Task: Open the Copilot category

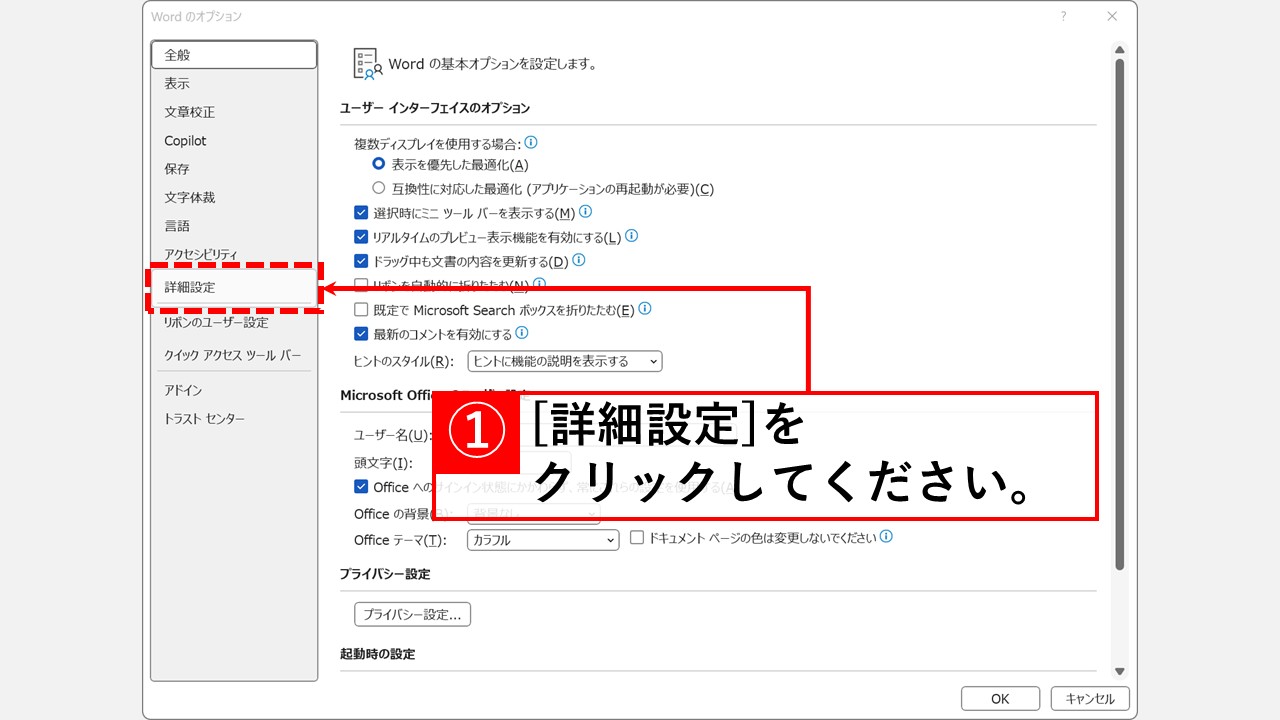Action: [234, 141]
